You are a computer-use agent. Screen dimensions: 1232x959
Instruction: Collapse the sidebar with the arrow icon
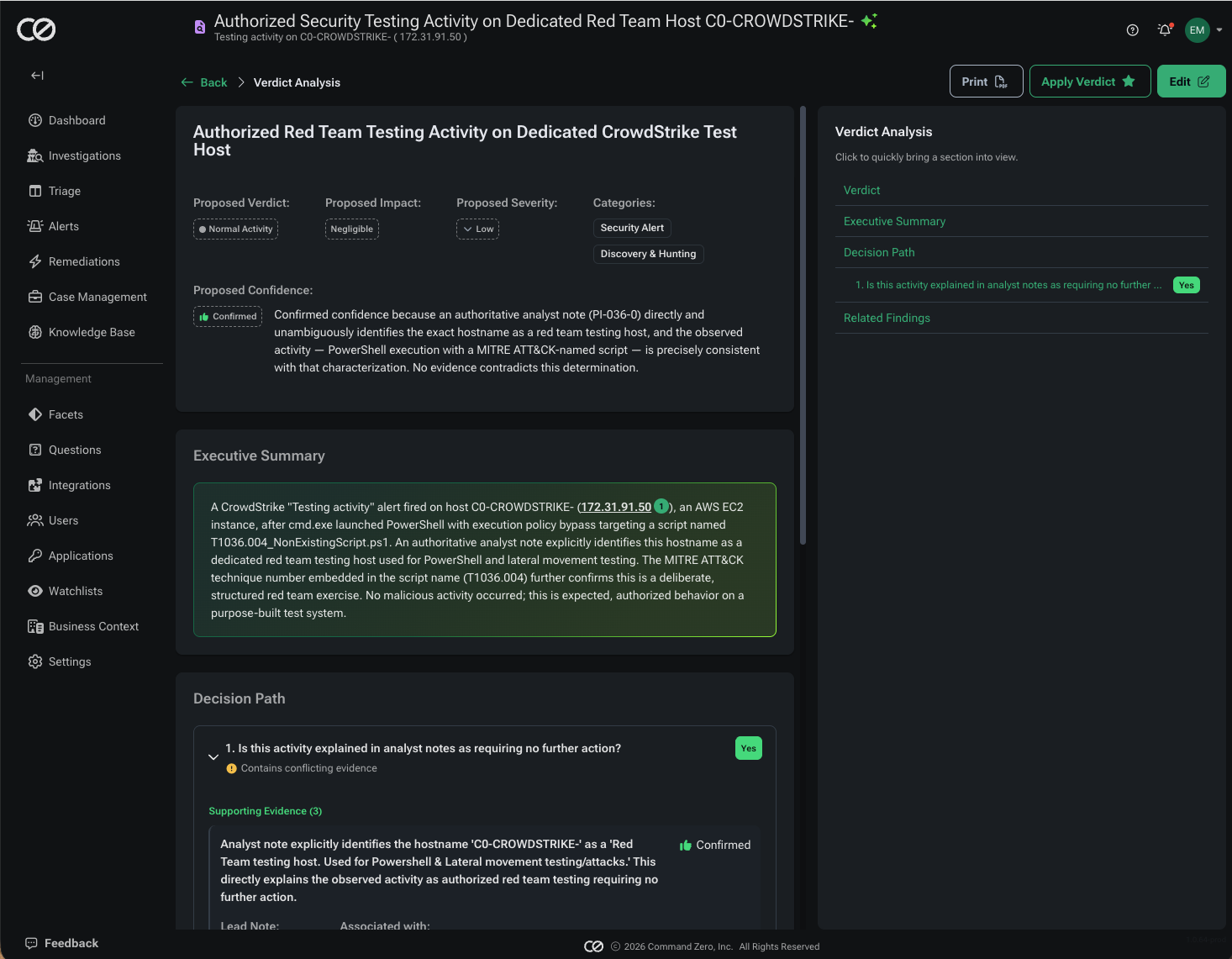37,76
